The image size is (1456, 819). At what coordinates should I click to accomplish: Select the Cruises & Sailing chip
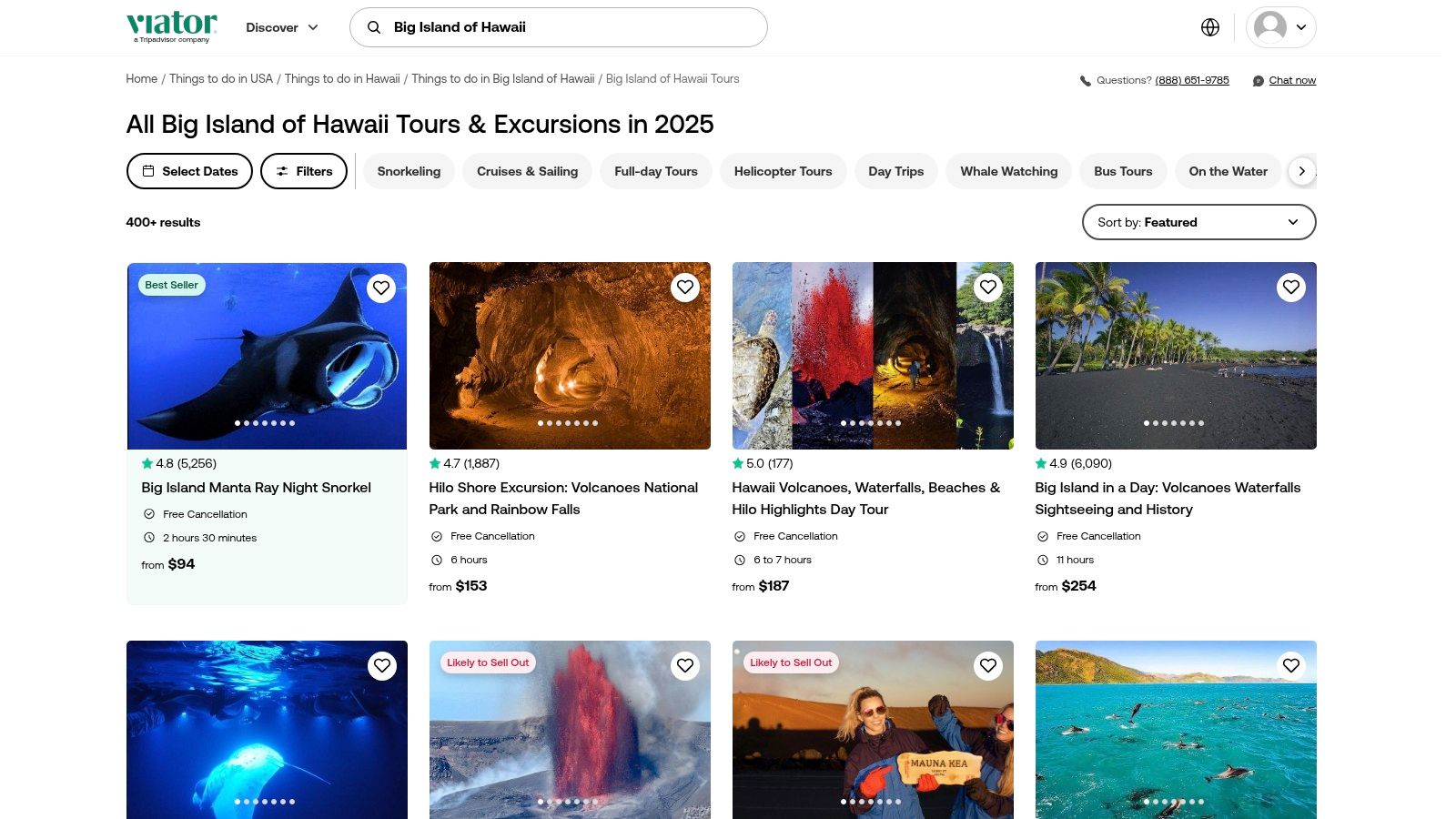click(527, 171)
